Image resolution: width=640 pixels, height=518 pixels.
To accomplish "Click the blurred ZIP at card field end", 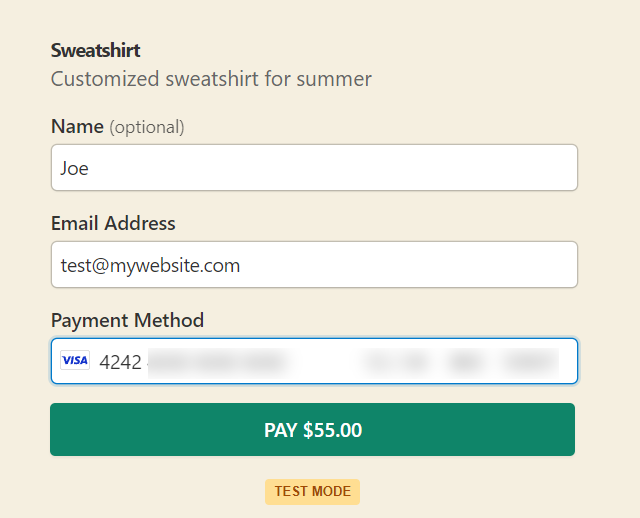I will [530, 361].
